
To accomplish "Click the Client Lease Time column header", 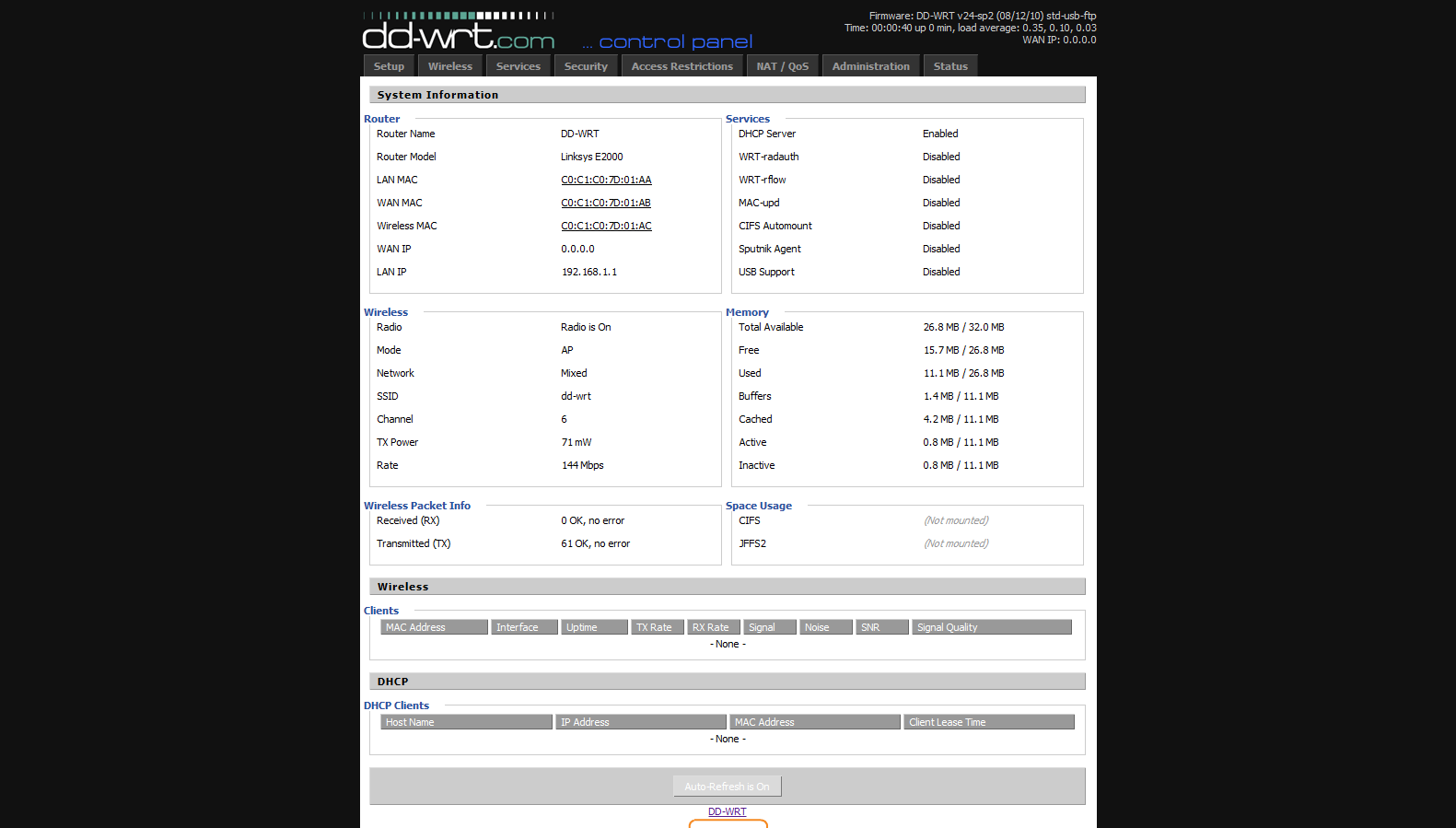I will point(989,722).
